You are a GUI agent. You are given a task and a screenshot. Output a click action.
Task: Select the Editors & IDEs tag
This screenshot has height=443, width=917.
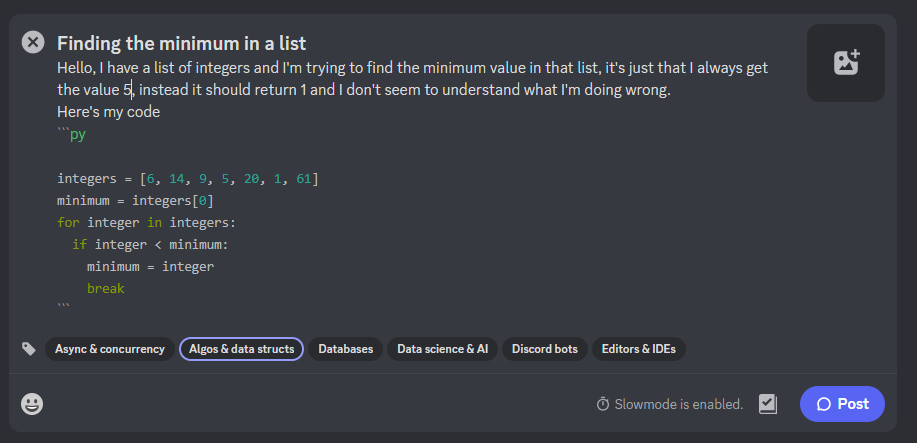point(638,349)
